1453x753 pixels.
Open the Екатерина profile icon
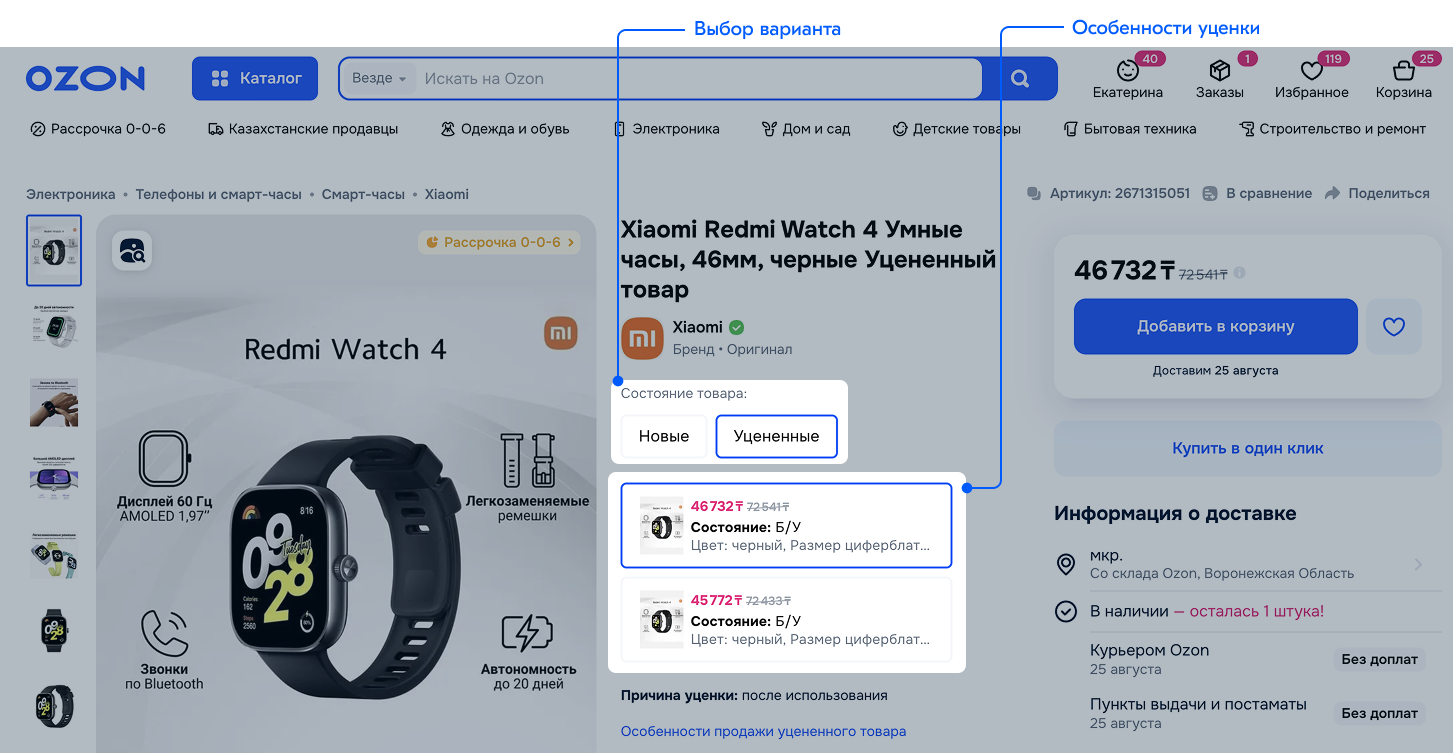pyautogui.click(x=1128, y=71)
